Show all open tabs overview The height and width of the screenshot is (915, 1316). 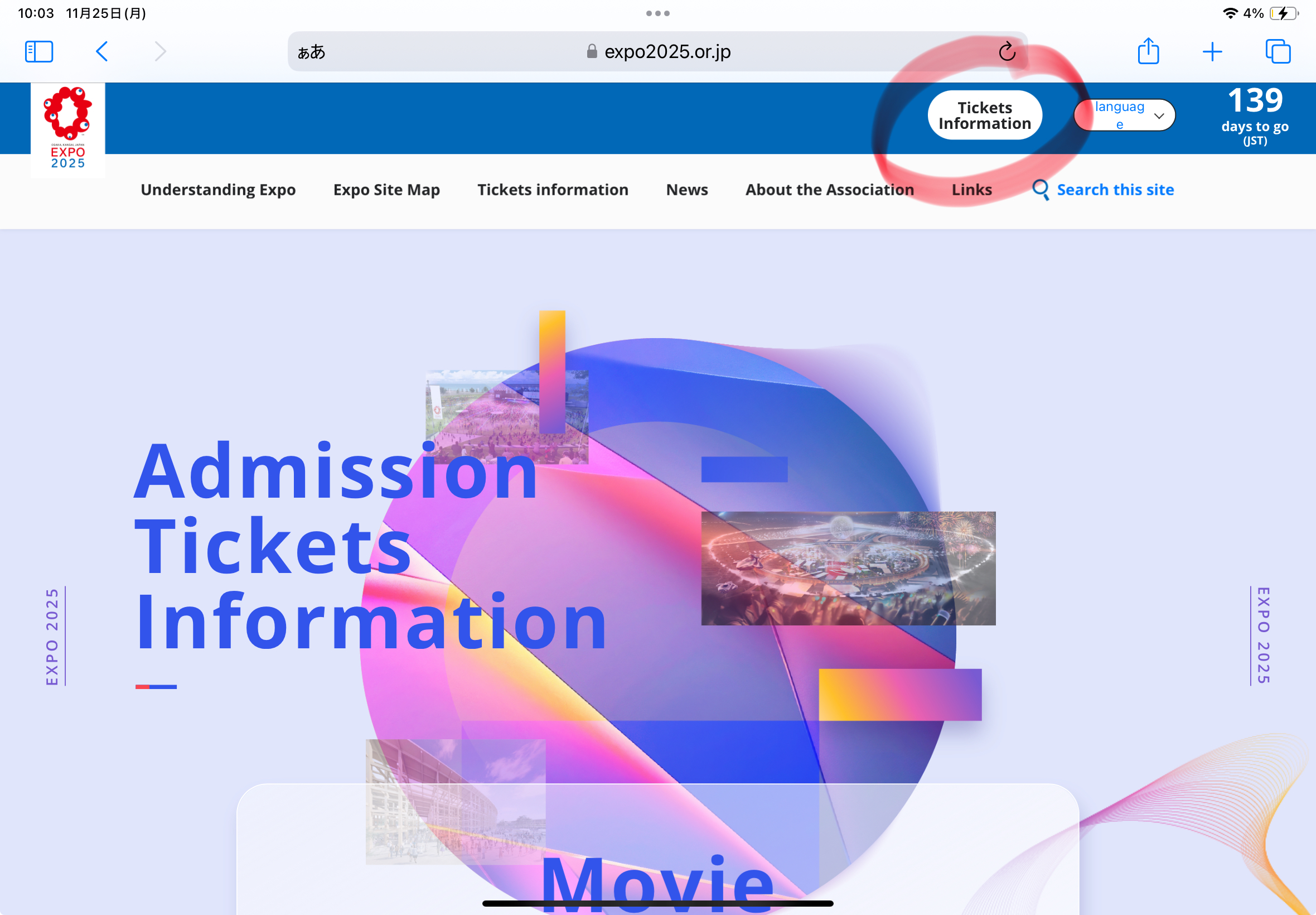pos(1278,51)
